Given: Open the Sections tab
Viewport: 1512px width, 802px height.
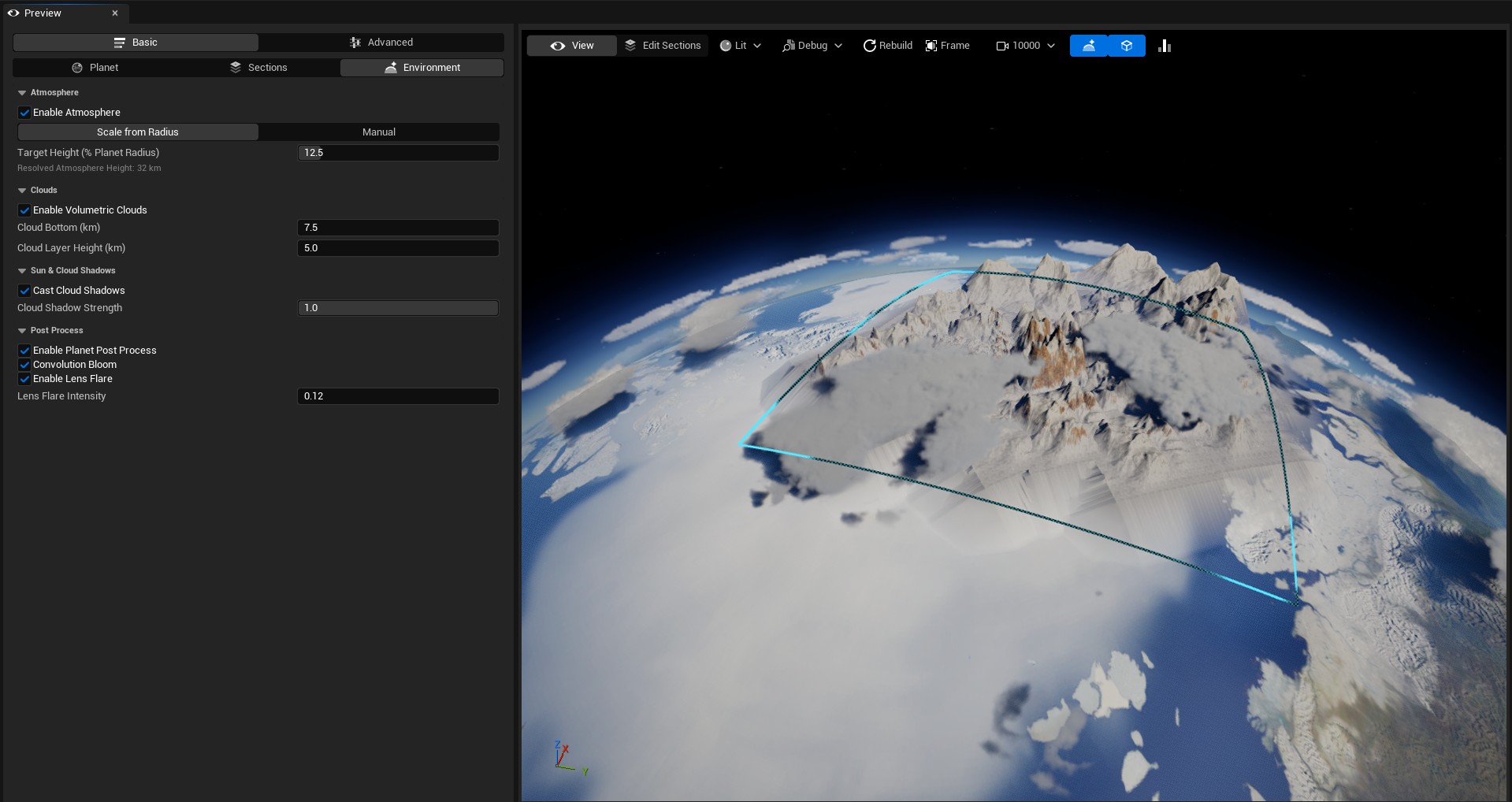Looking at the screenshot, I should pos(258,68).
